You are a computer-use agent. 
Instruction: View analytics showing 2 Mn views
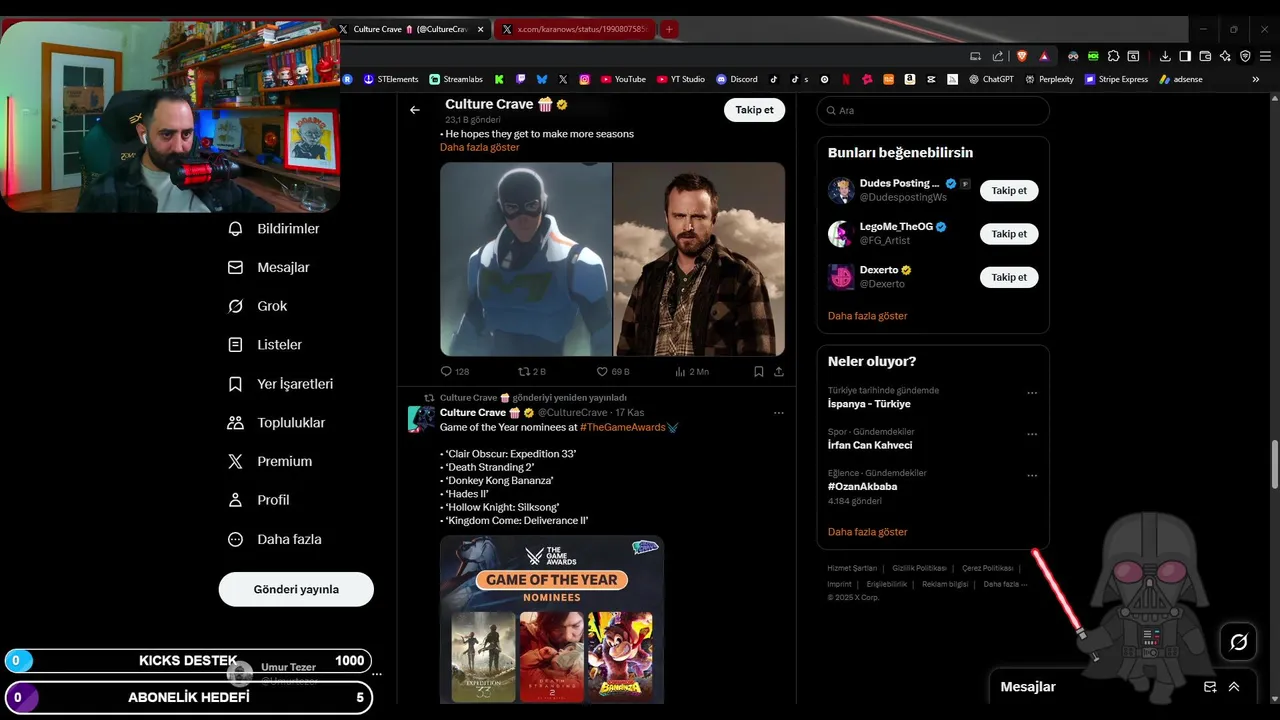692,371
